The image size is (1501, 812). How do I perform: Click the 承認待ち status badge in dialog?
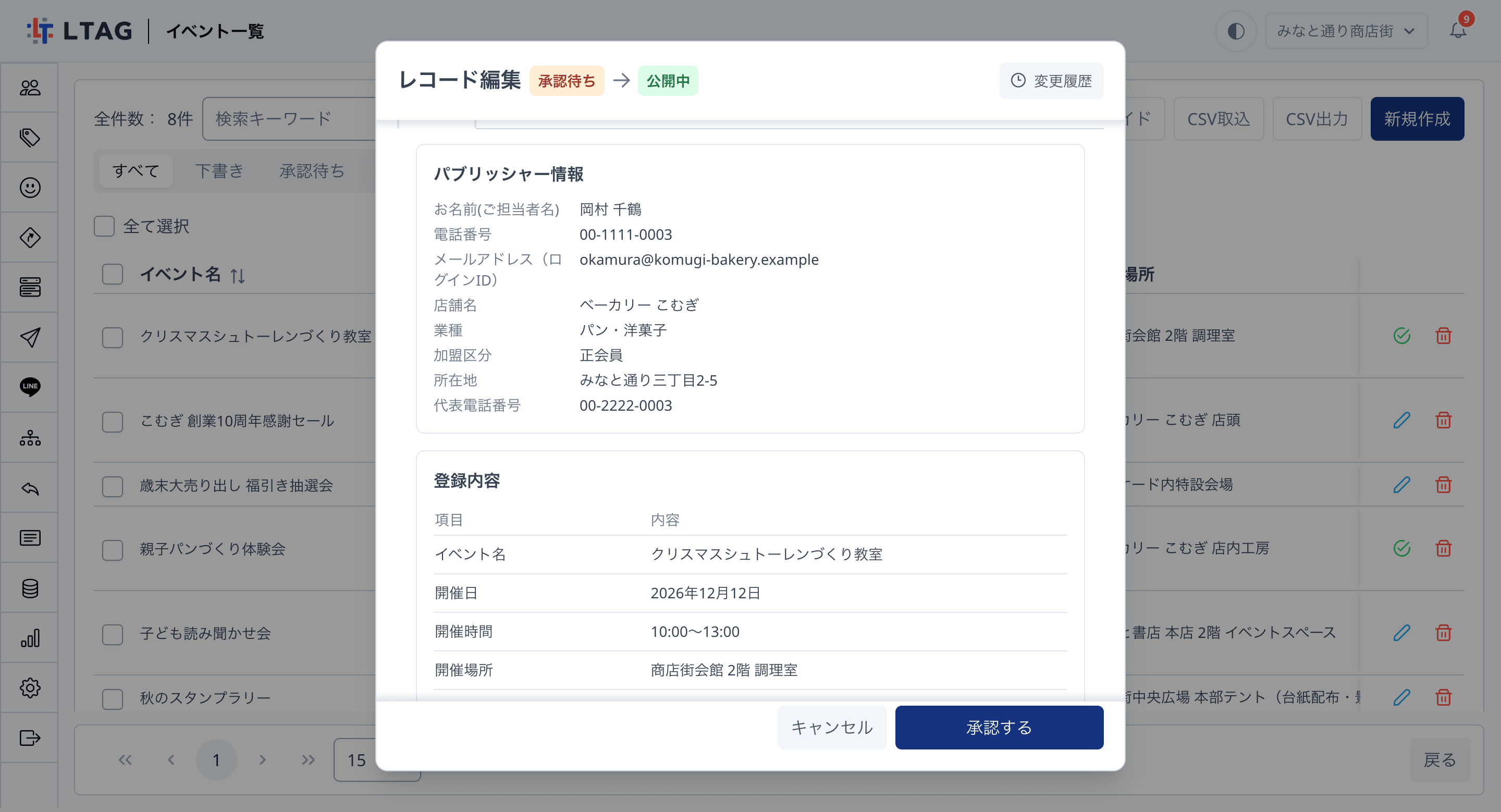[x=567, y=80]
